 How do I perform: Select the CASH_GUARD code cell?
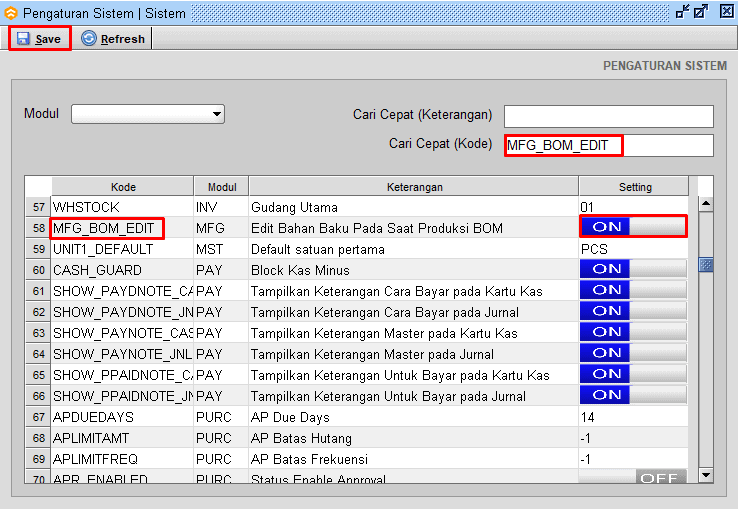(x=122, y=270)
